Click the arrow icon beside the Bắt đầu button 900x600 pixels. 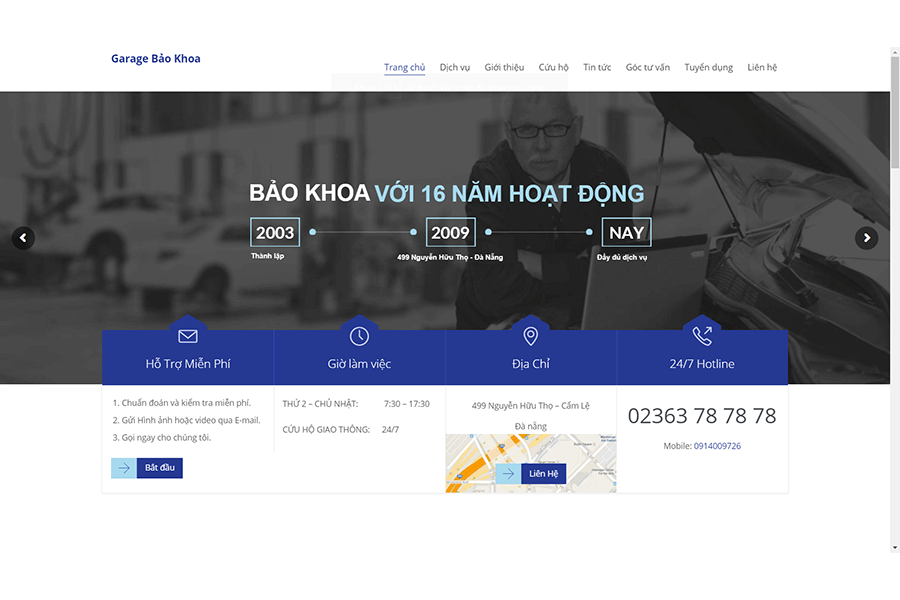tap(123, 467)
